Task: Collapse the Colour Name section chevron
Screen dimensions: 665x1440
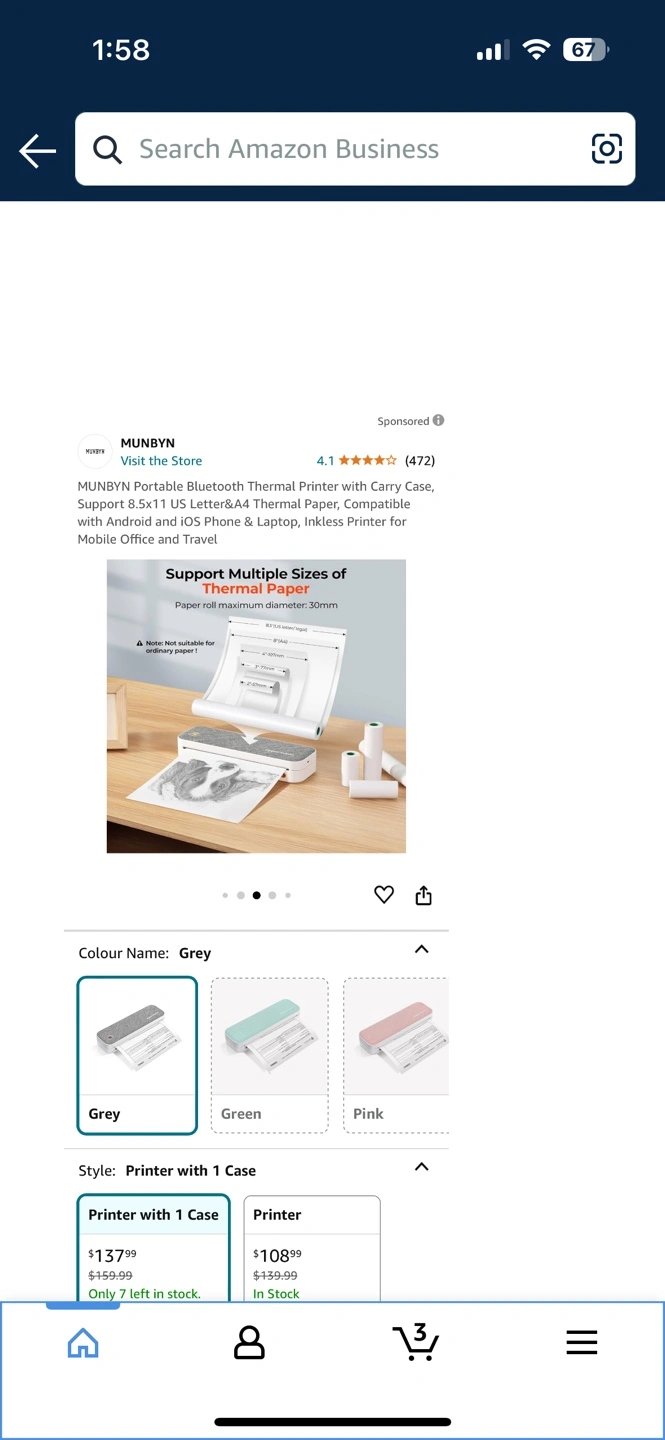Action: [422, 950]
